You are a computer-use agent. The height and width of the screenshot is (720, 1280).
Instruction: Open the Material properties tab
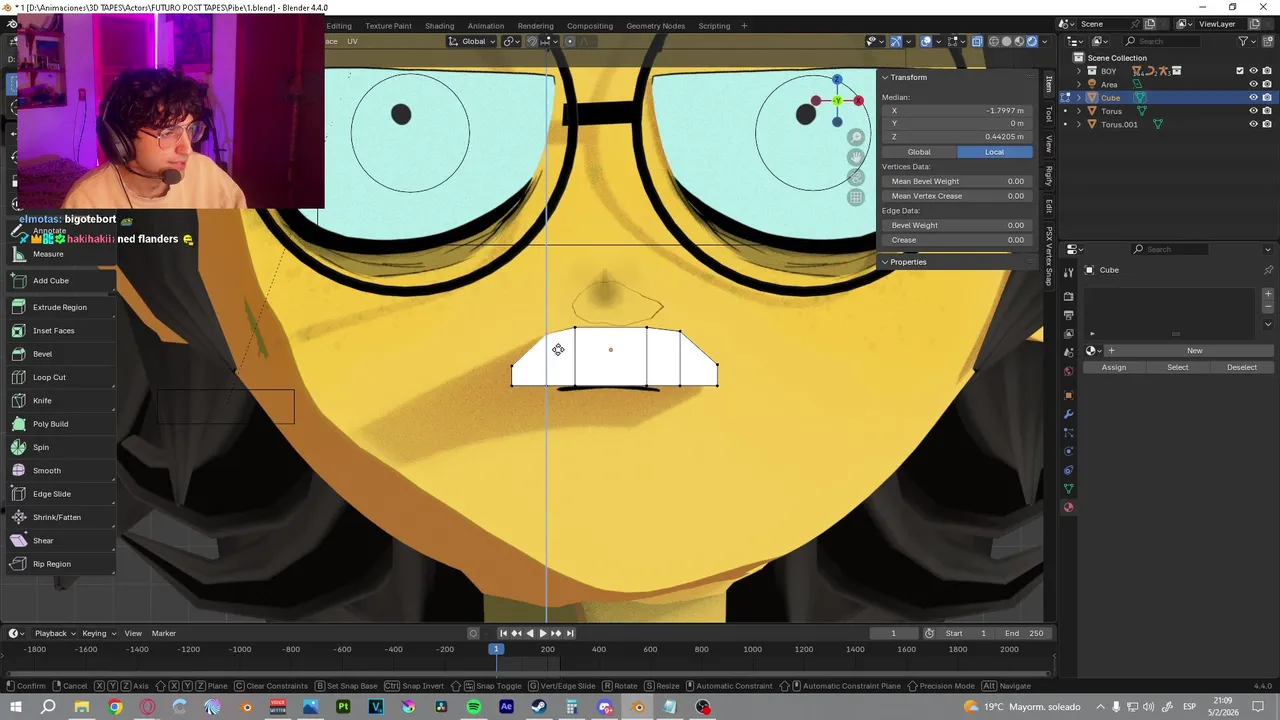(1068, 507)
